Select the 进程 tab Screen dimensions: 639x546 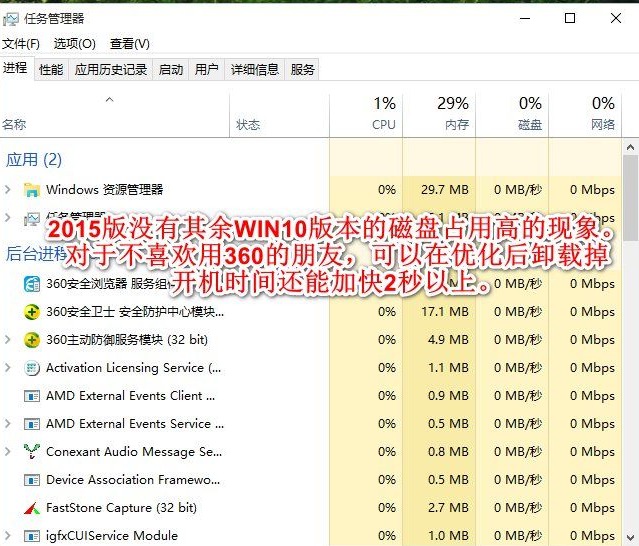(x=15, y=68)
